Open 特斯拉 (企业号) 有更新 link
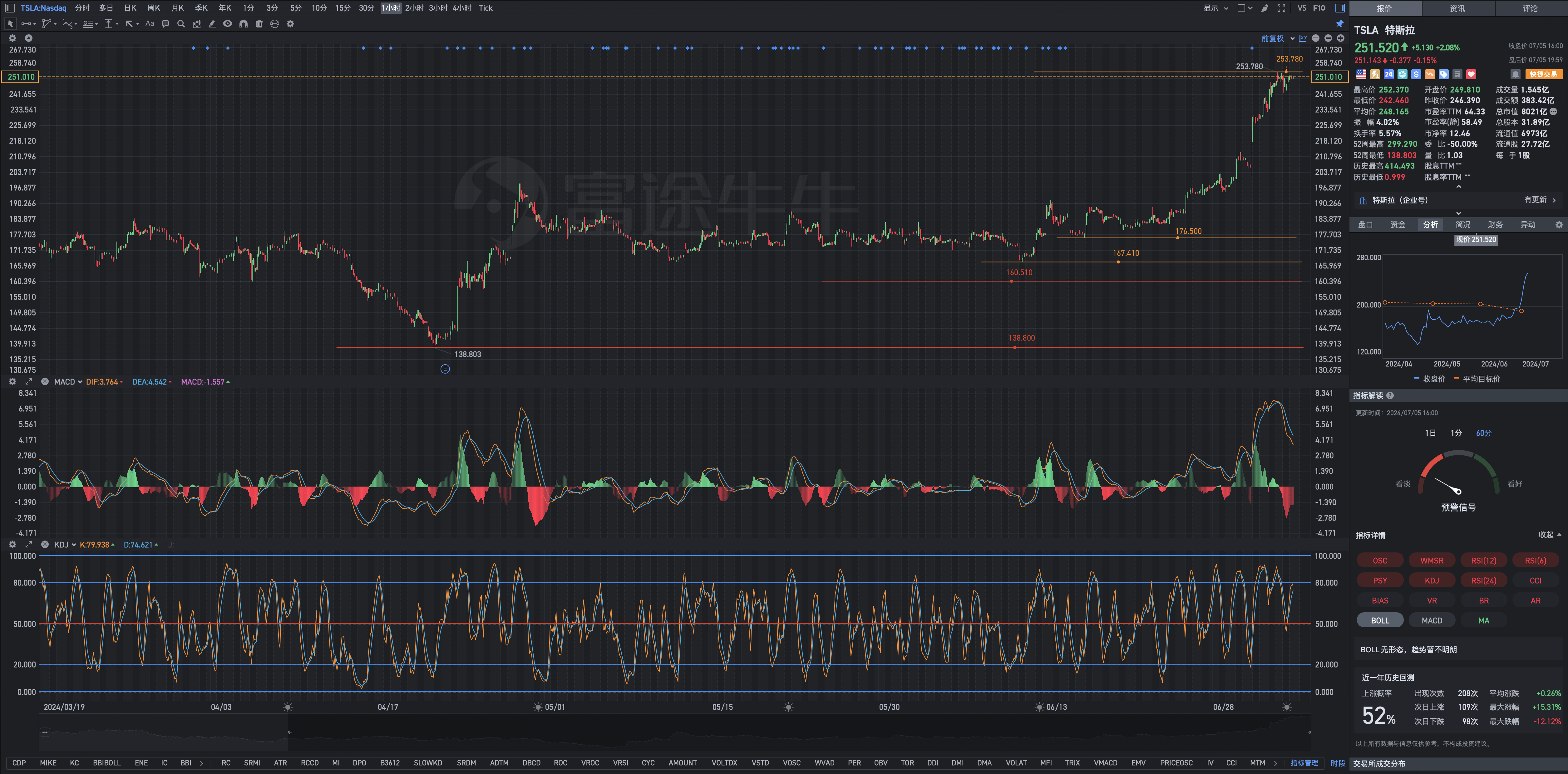The height and width of the screenshot is (774, 1568). pos(1458,200)
